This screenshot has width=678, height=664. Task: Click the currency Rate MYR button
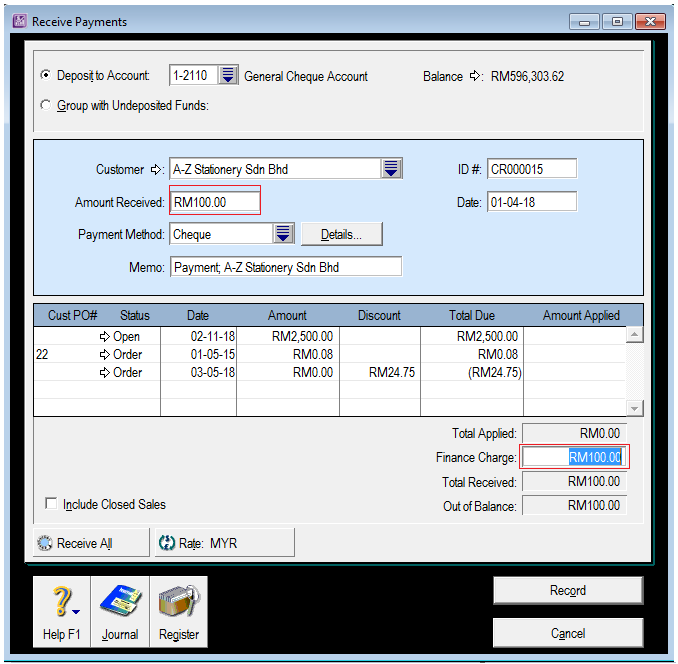point(224,543)
